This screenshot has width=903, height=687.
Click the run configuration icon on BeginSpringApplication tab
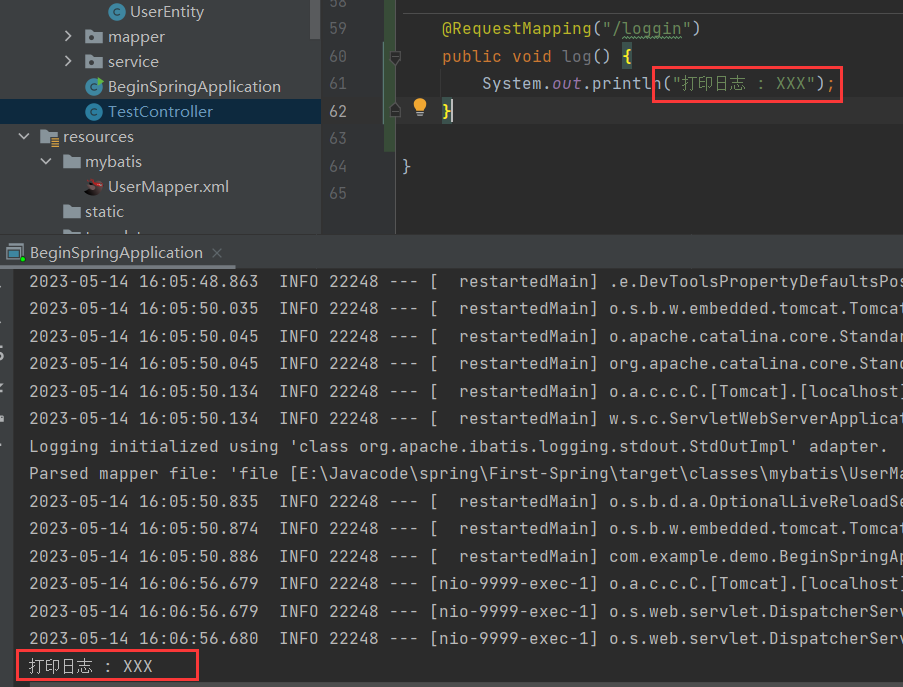[x=15, y=253]
